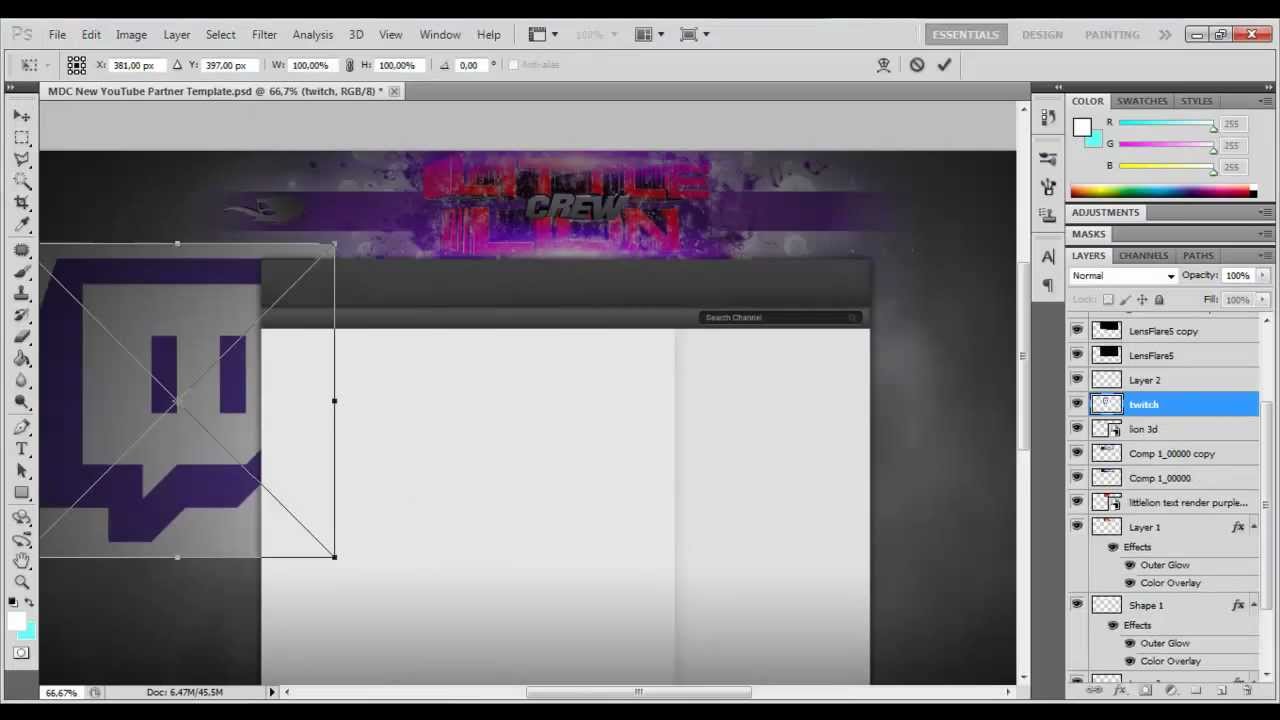Select the Rectangle shape tool
Viewport: 1280px width, 720px height.
21,493
